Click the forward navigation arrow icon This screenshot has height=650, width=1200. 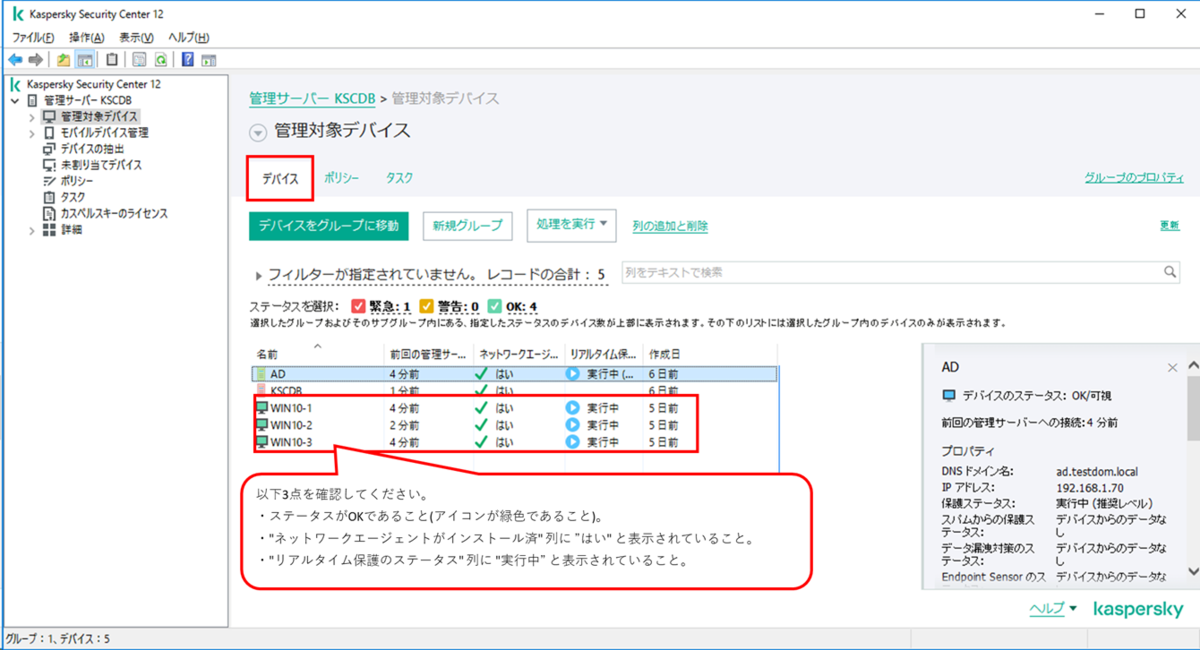36,59
